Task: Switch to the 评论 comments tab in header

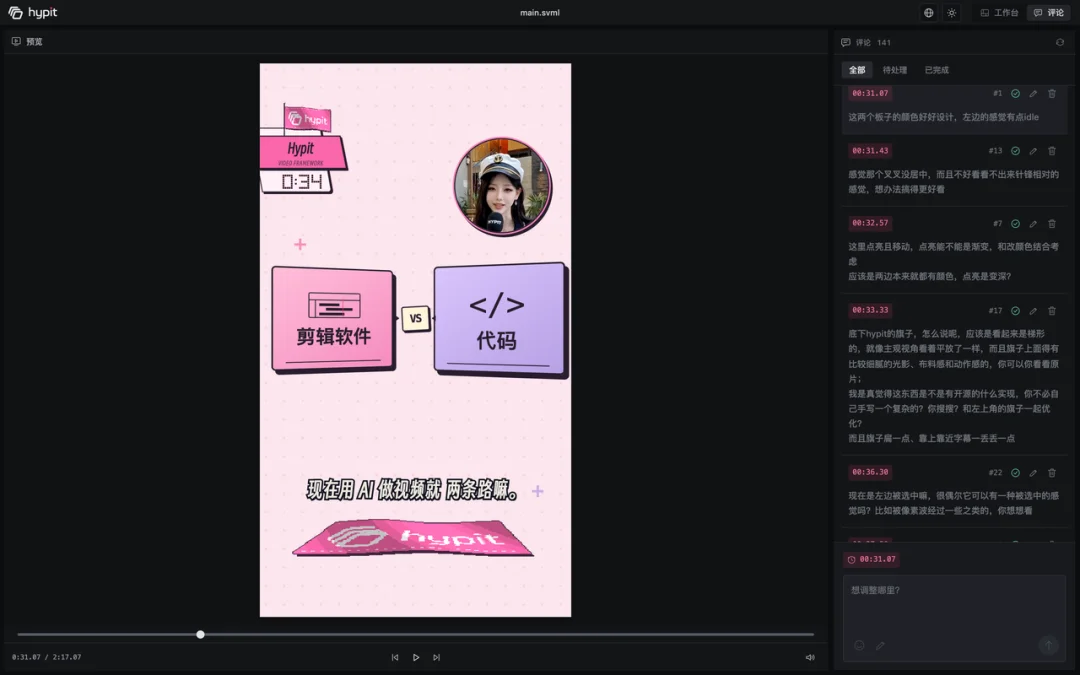Action: [1048, 12]
